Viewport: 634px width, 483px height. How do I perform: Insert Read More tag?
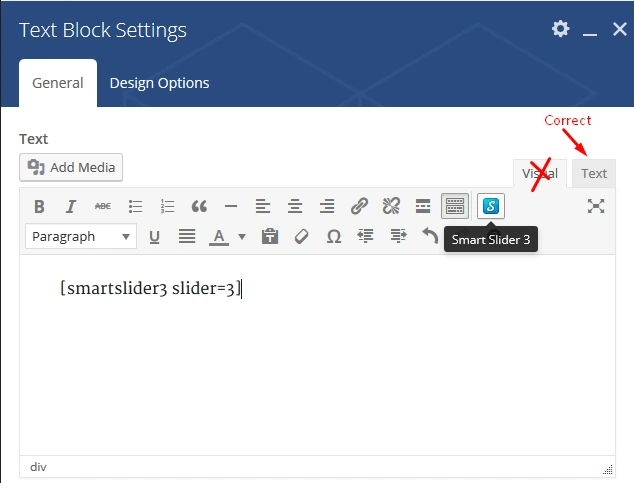coord(423,207)
